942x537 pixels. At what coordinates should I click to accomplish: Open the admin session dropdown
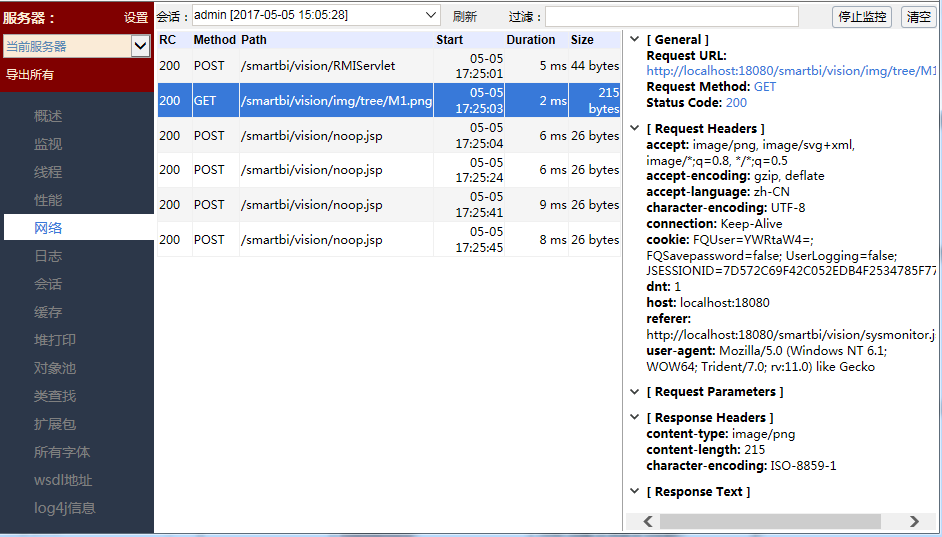(x=430, y=16)
